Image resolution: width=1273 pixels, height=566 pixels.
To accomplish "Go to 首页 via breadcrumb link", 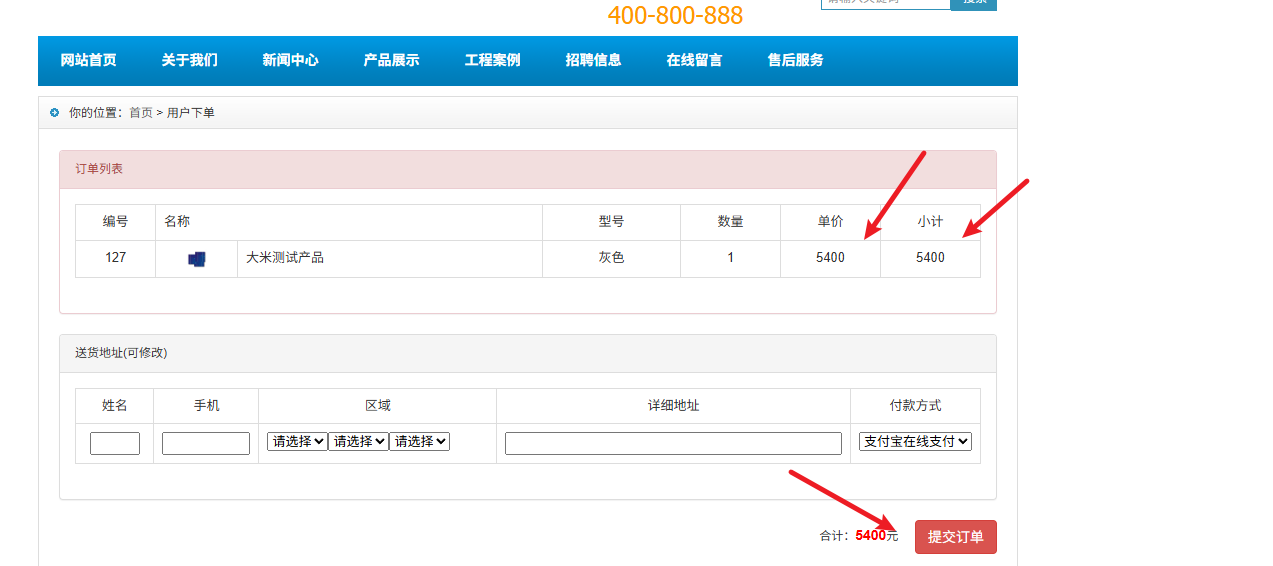I will click(141, 113).
